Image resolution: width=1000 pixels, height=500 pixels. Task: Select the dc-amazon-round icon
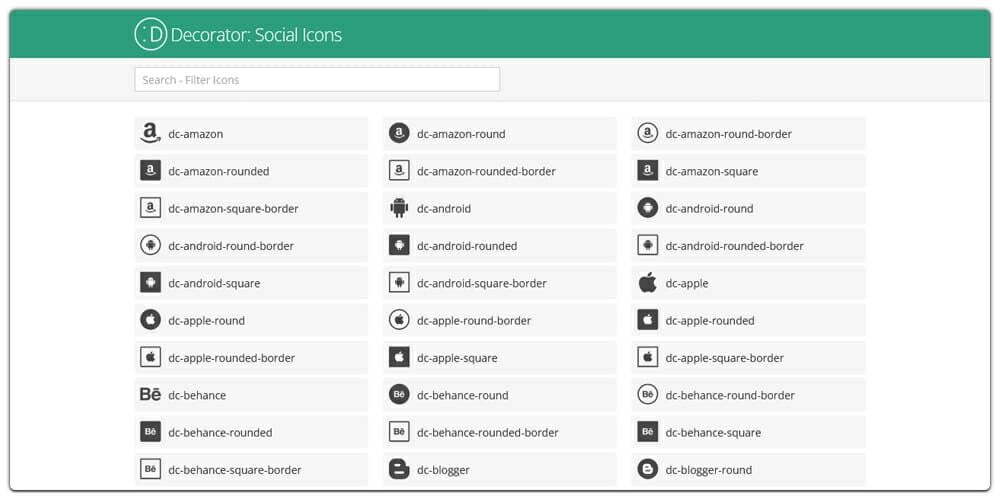coord(399,133)
